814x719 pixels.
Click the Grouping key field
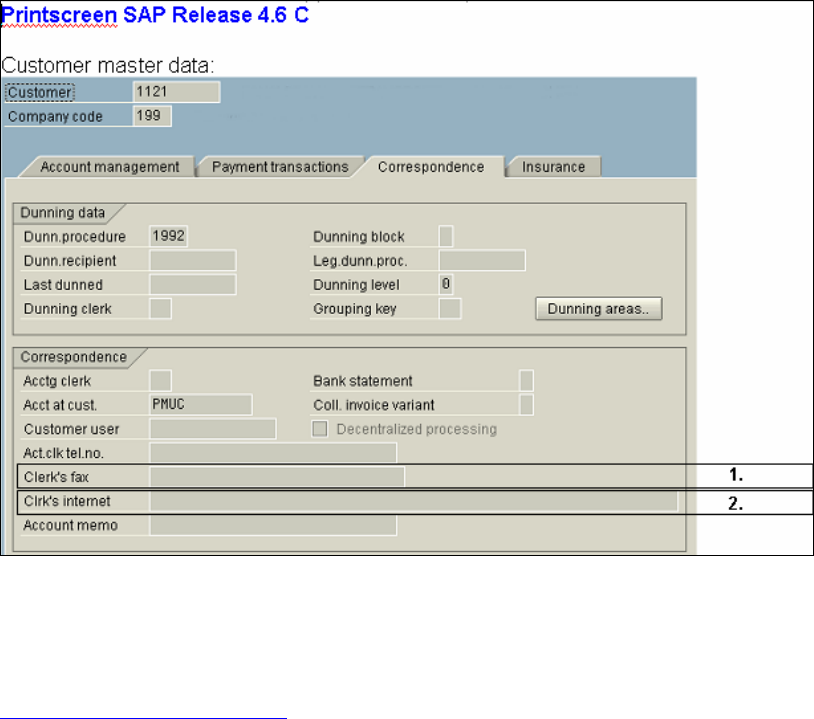(450, 308)
